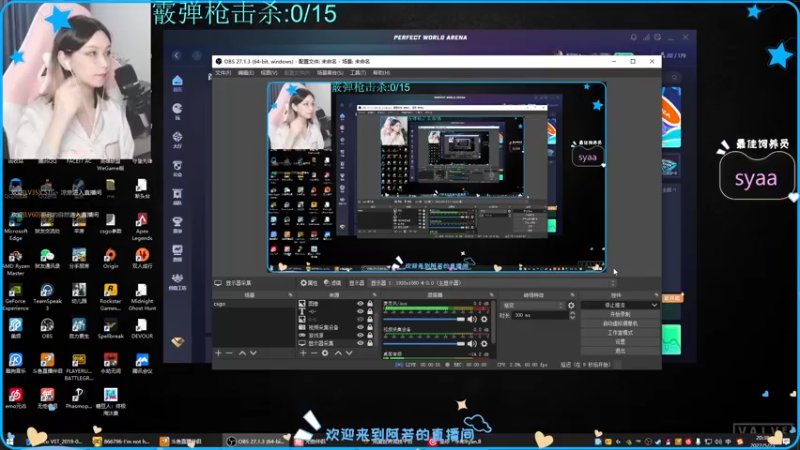The height and width of the screenshot is (450, 800).
Task: Open the 场景集合(S) menu in OBS
Action: [330, 73]
